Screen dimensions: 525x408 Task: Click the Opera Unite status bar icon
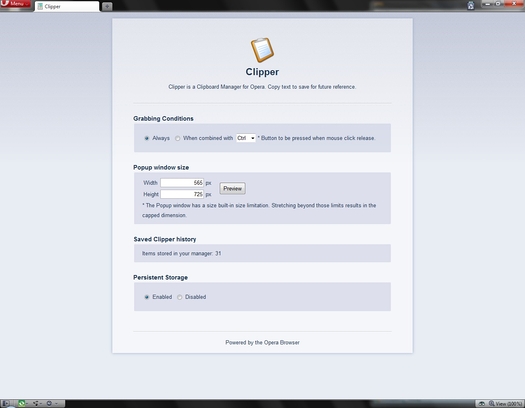click(x=35, y=403)
